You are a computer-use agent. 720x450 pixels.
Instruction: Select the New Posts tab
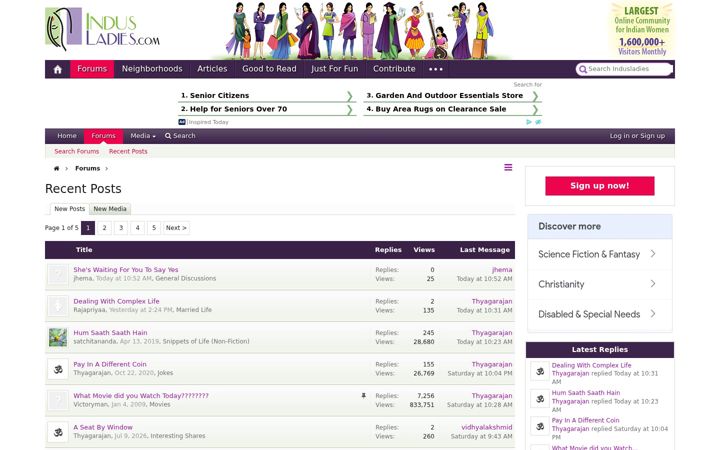pyautogui.click(x=69, y=209)
